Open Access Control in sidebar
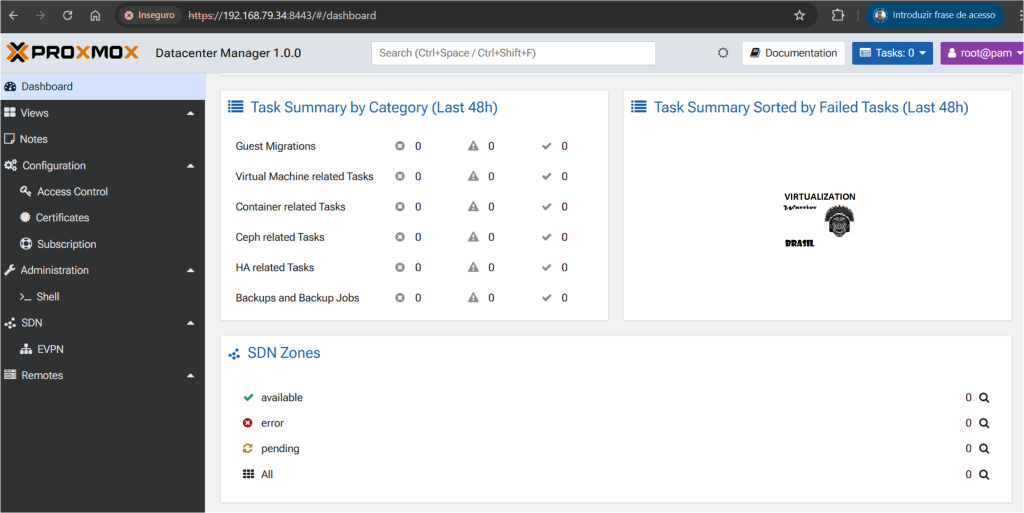This screenshot has height=513, width=1024. 72,192
